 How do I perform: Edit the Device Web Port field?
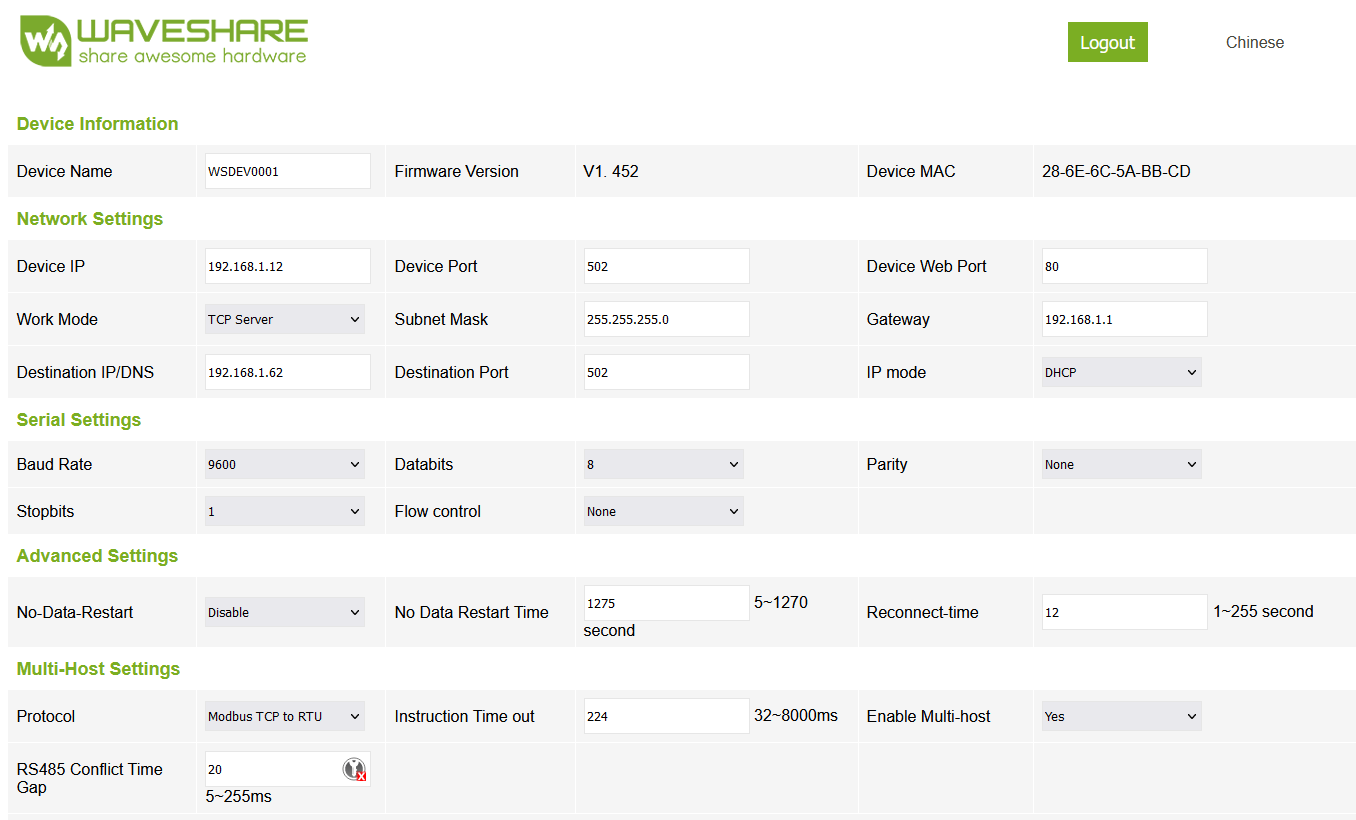pyautogui.click(x=1125, y=266)
